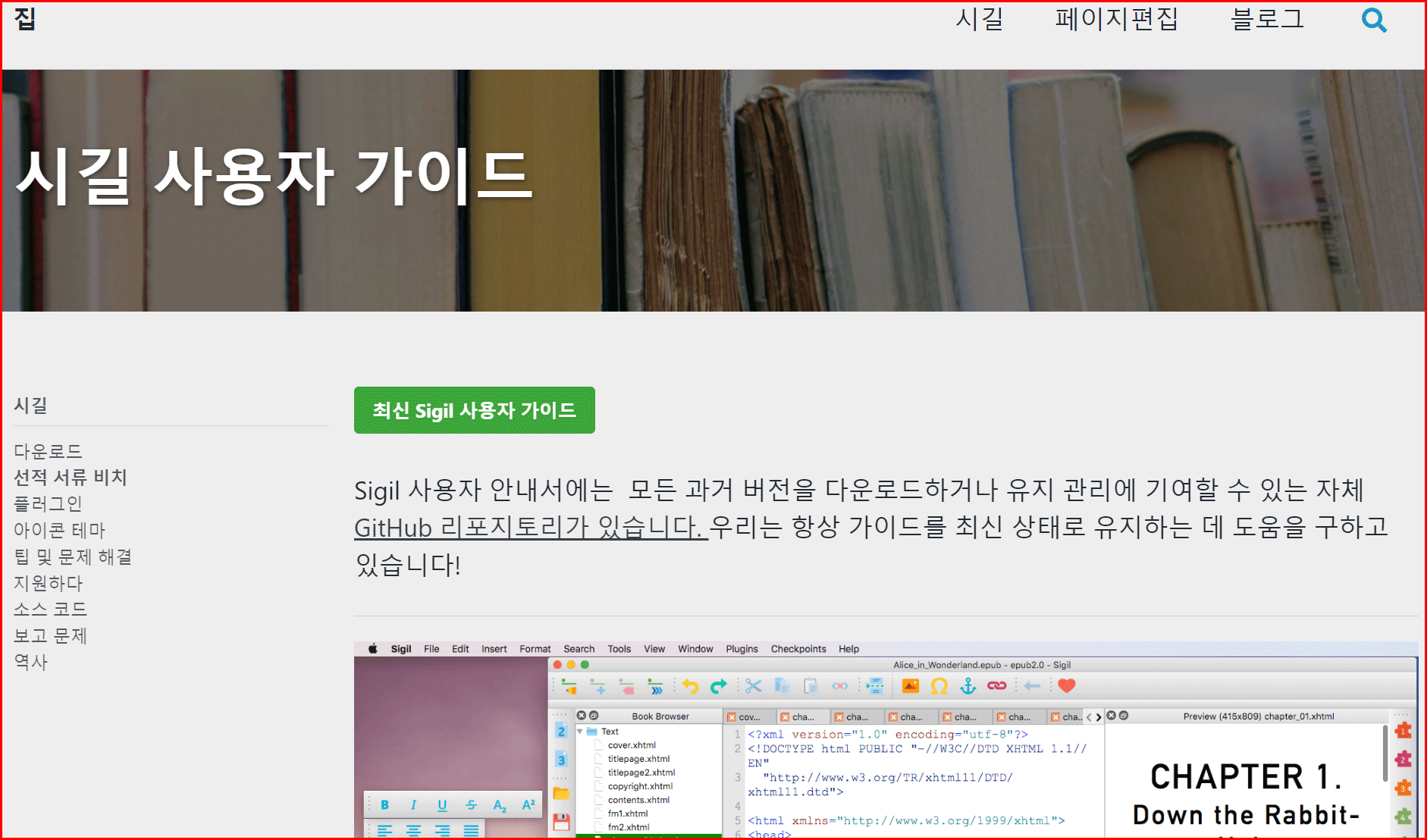Open the 역사 sidebar link
Screen dimensions: 1427x840
tap(30, 662)
